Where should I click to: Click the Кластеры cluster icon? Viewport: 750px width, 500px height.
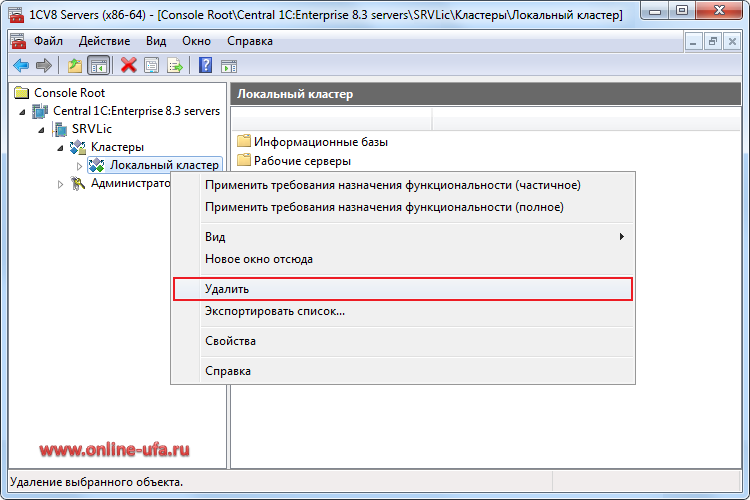pos(77,147)
